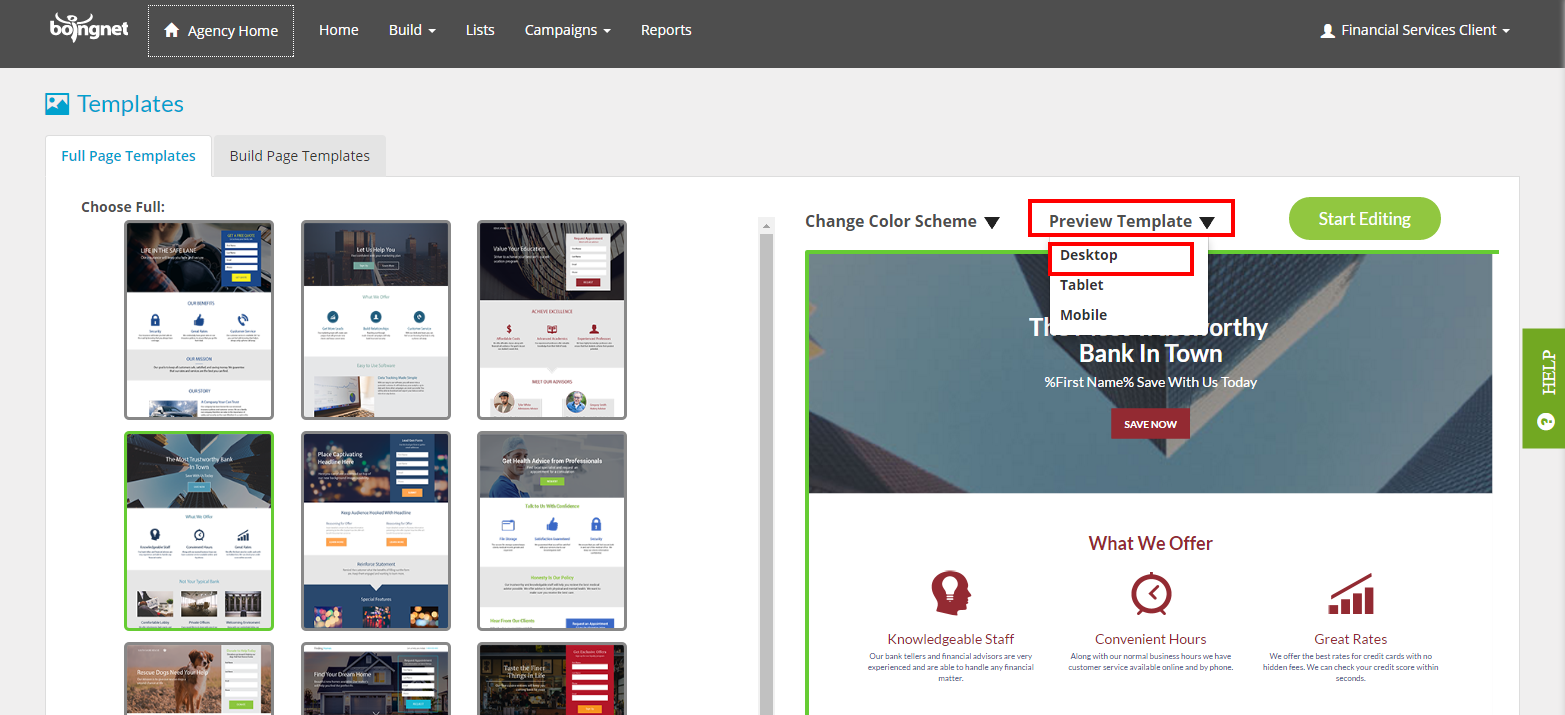Click the "Knowledgeable Staff" title text
This screenshot has width=1565, height=715.
tap(950, 639)
